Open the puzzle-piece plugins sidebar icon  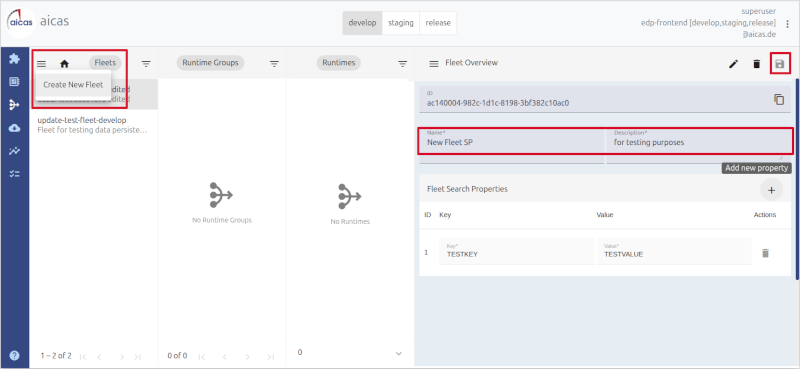[15, 58]
